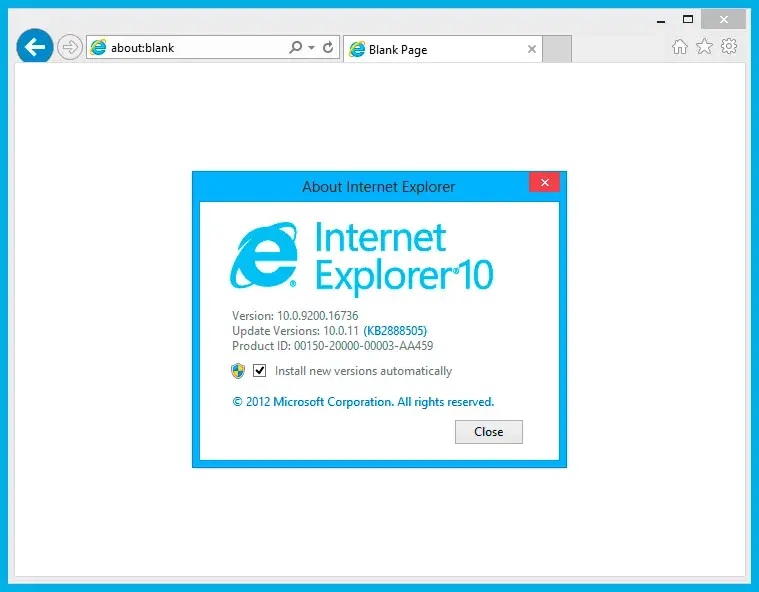Click the Close button in the dialog
759x592 pixels.
tap(488, 432)
